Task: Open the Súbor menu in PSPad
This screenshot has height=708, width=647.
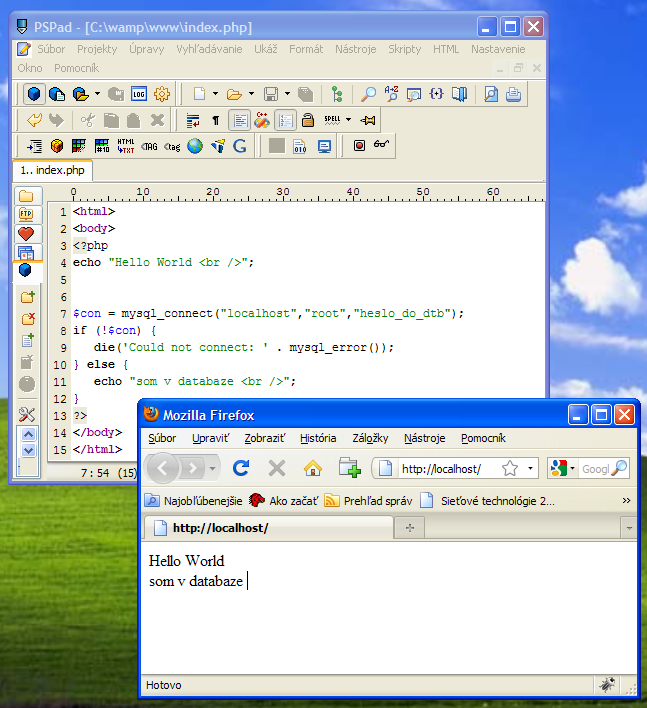Action: click(51, 49)
